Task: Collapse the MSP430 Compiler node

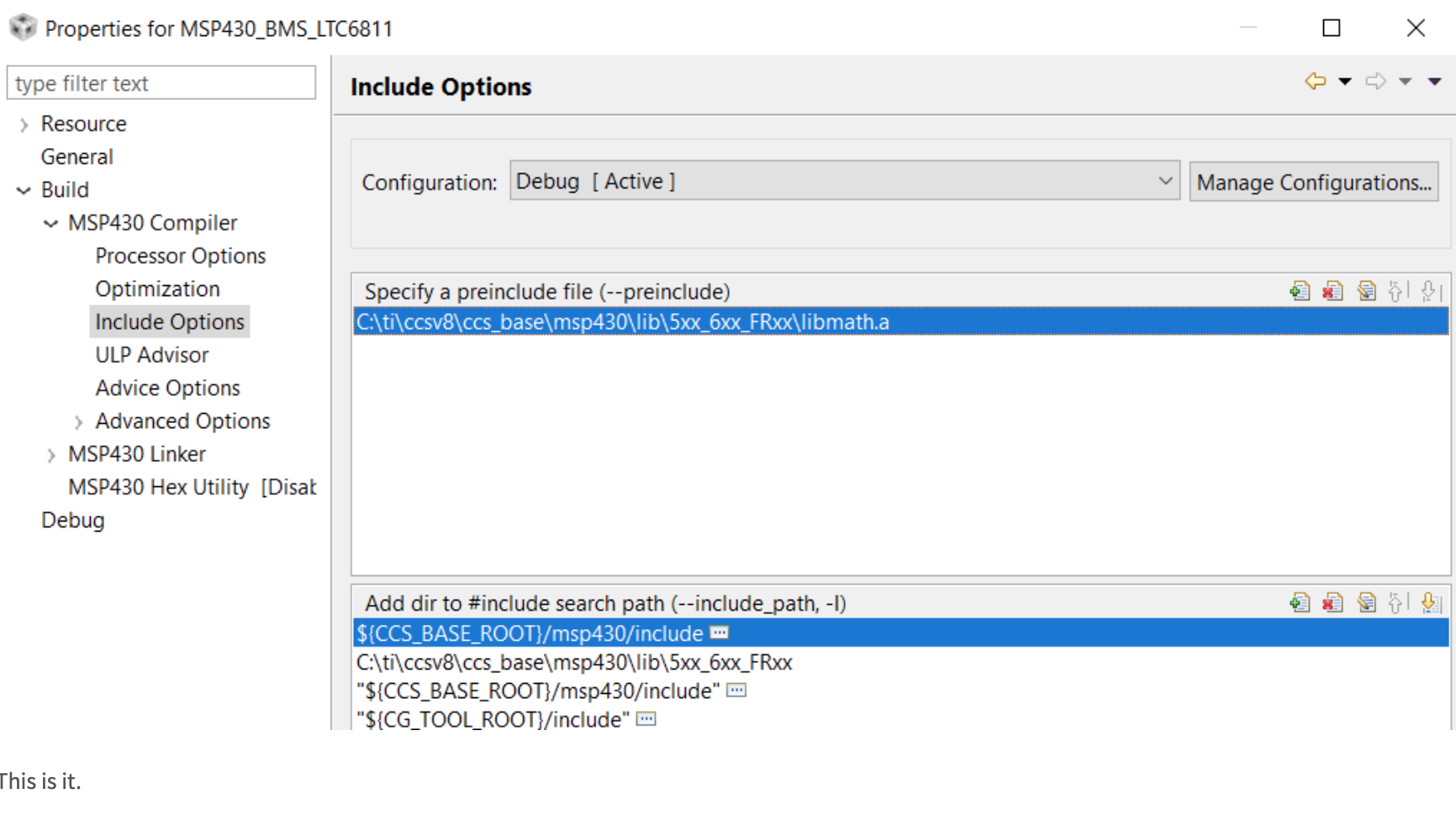Action: click(50, 224)
